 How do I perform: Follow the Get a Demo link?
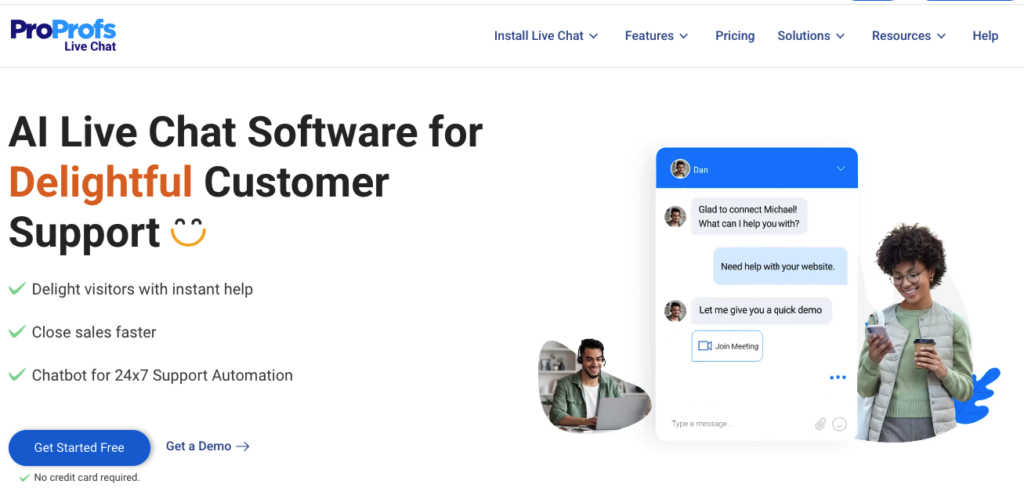pyautogui.click(x=207, y=446)
